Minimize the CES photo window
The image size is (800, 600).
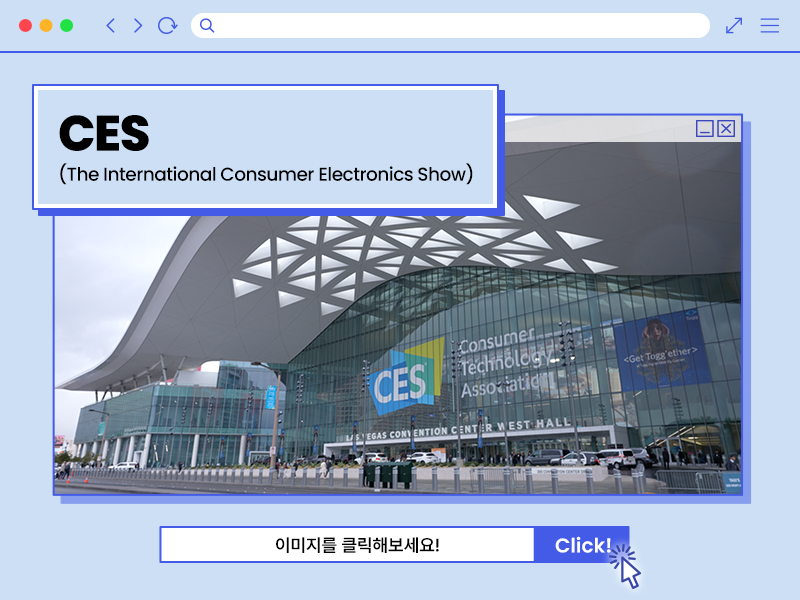(x=705, y=129)
